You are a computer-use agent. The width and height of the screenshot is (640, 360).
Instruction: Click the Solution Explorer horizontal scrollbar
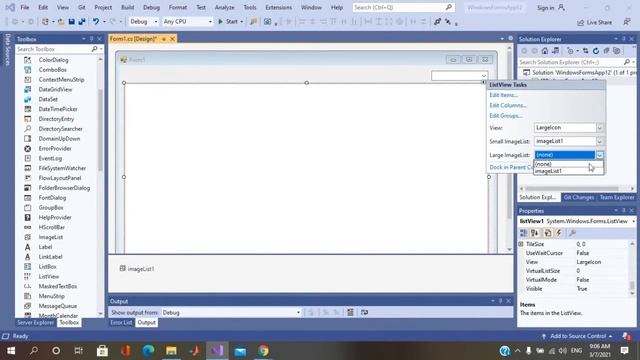pyautogui.click(x=571, y=189)
